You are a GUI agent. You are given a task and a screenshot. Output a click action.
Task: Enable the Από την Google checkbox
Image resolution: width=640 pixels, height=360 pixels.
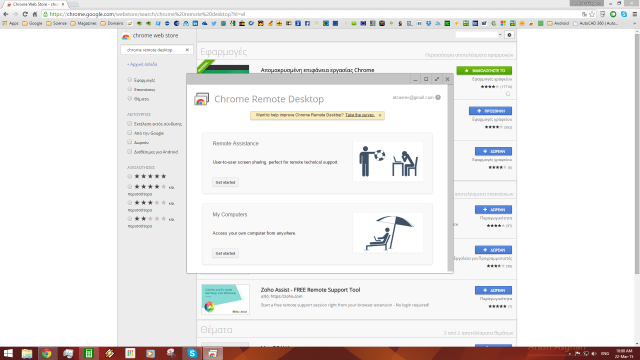click(x=130, y=133)
